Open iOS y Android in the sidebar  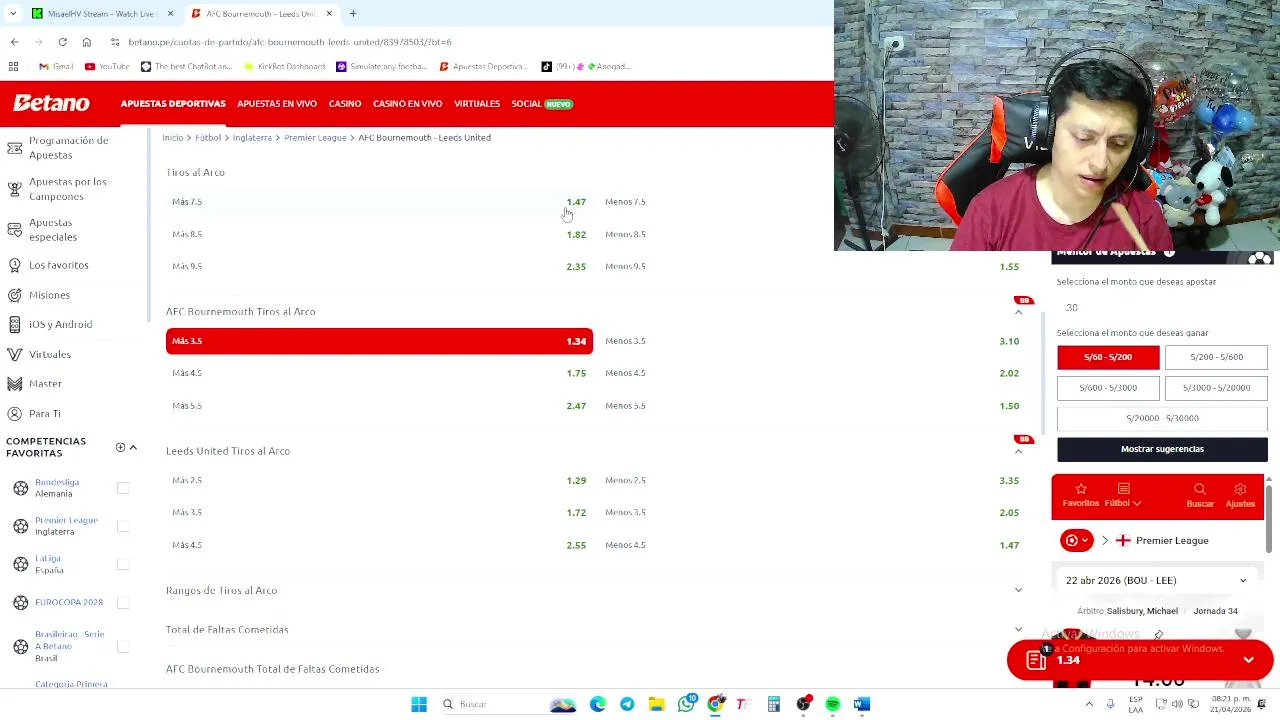click(x=60, y=324)
